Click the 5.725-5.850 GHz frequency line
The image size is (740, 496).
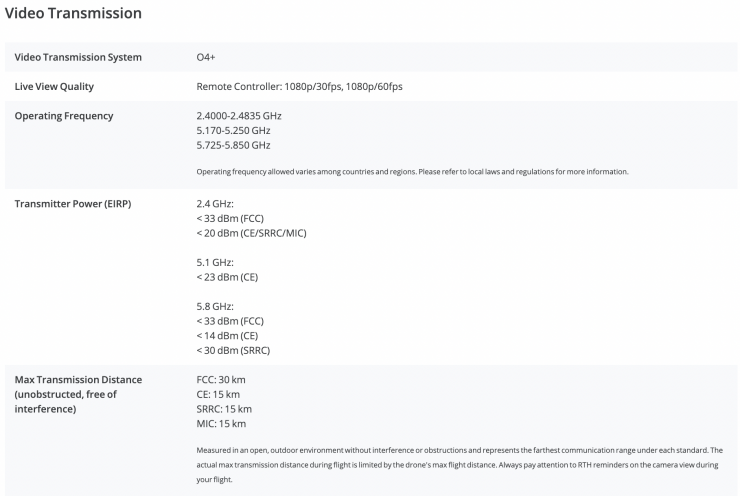(233, 145)
